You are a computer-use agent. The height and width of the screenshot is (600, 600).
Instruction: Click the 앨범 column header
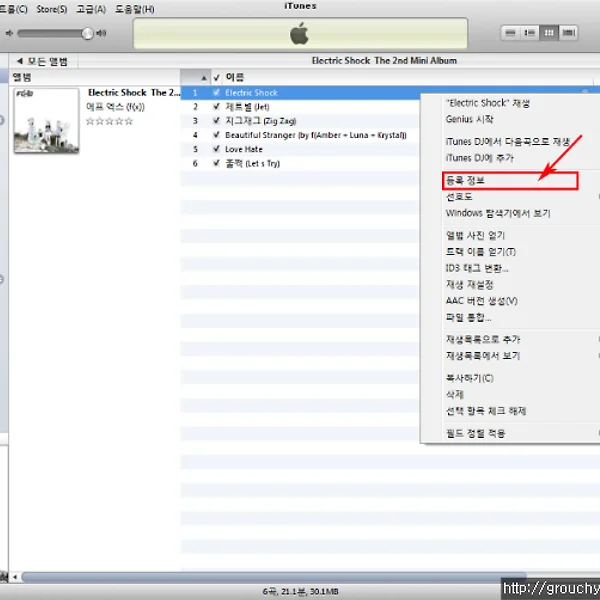point(95,78)
